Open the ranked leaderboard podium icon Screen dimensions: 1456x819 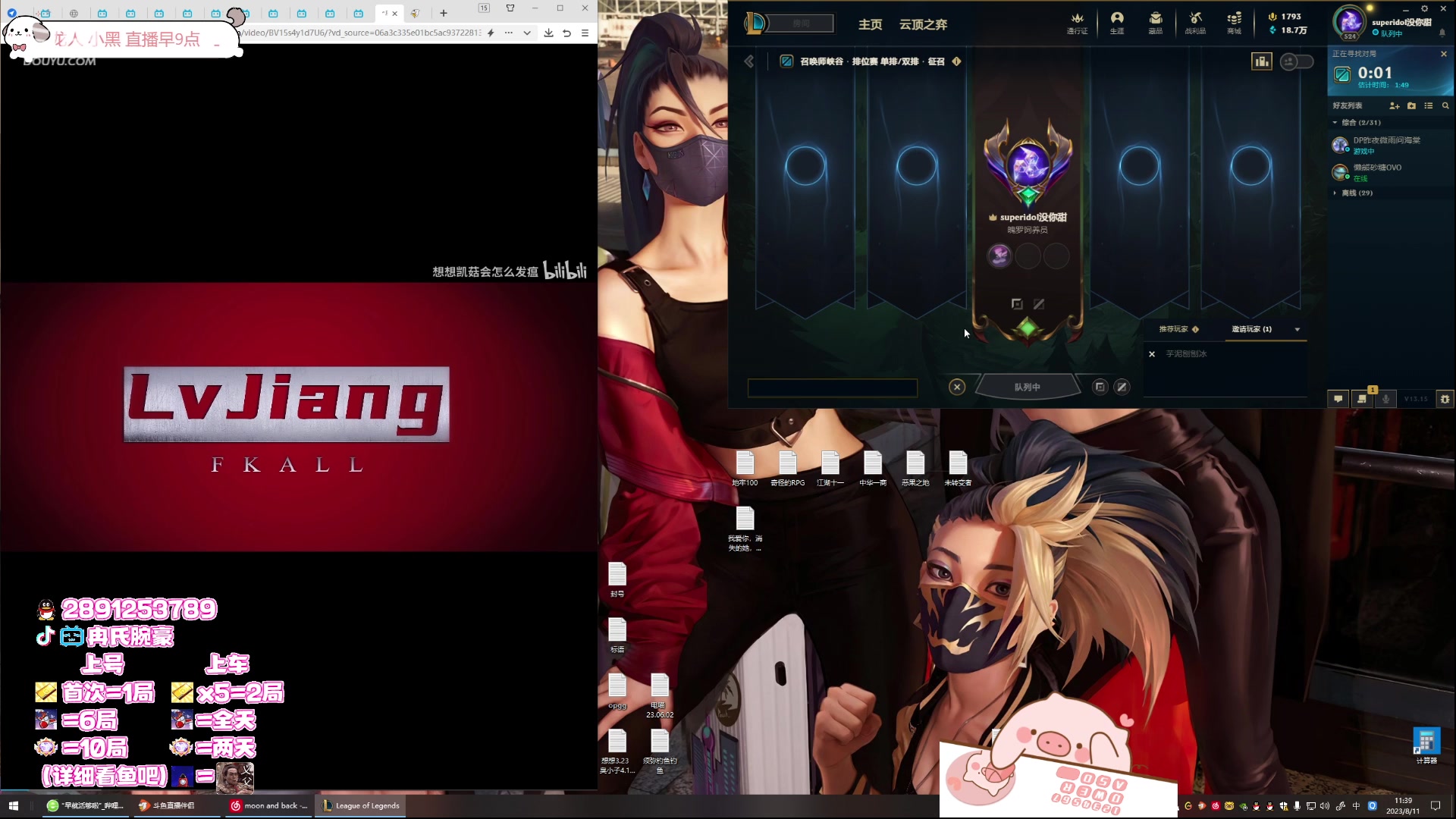(x=1262, y=61)
